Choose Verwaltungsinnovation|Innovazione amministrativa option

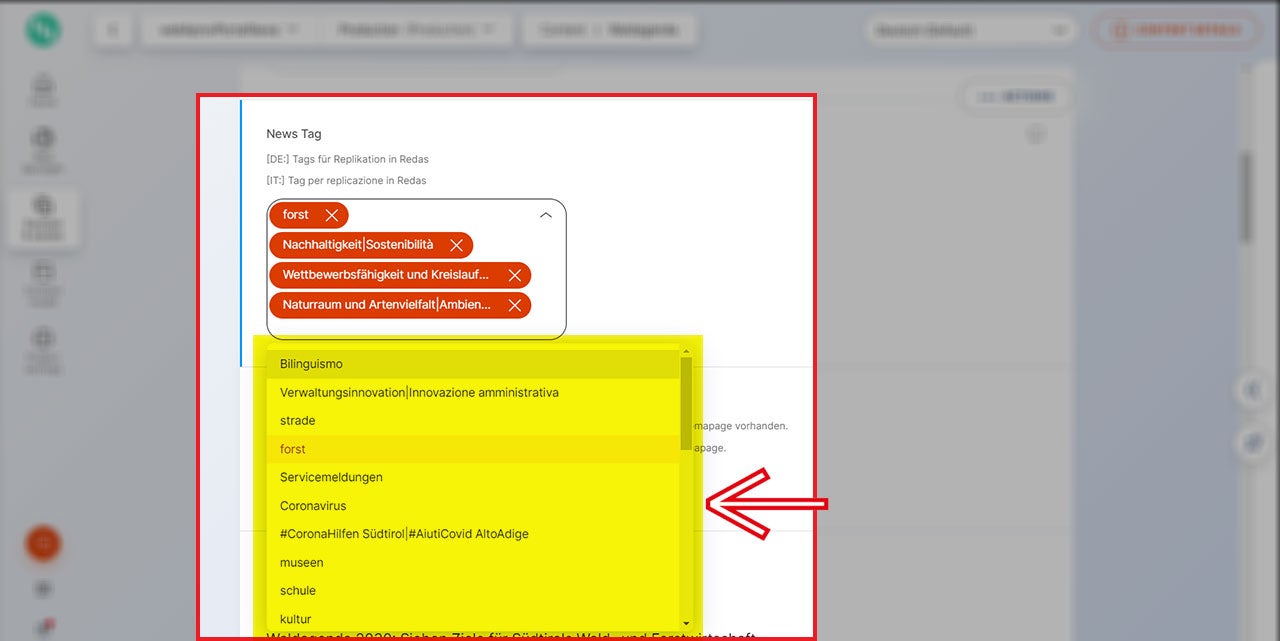[419, 393]
